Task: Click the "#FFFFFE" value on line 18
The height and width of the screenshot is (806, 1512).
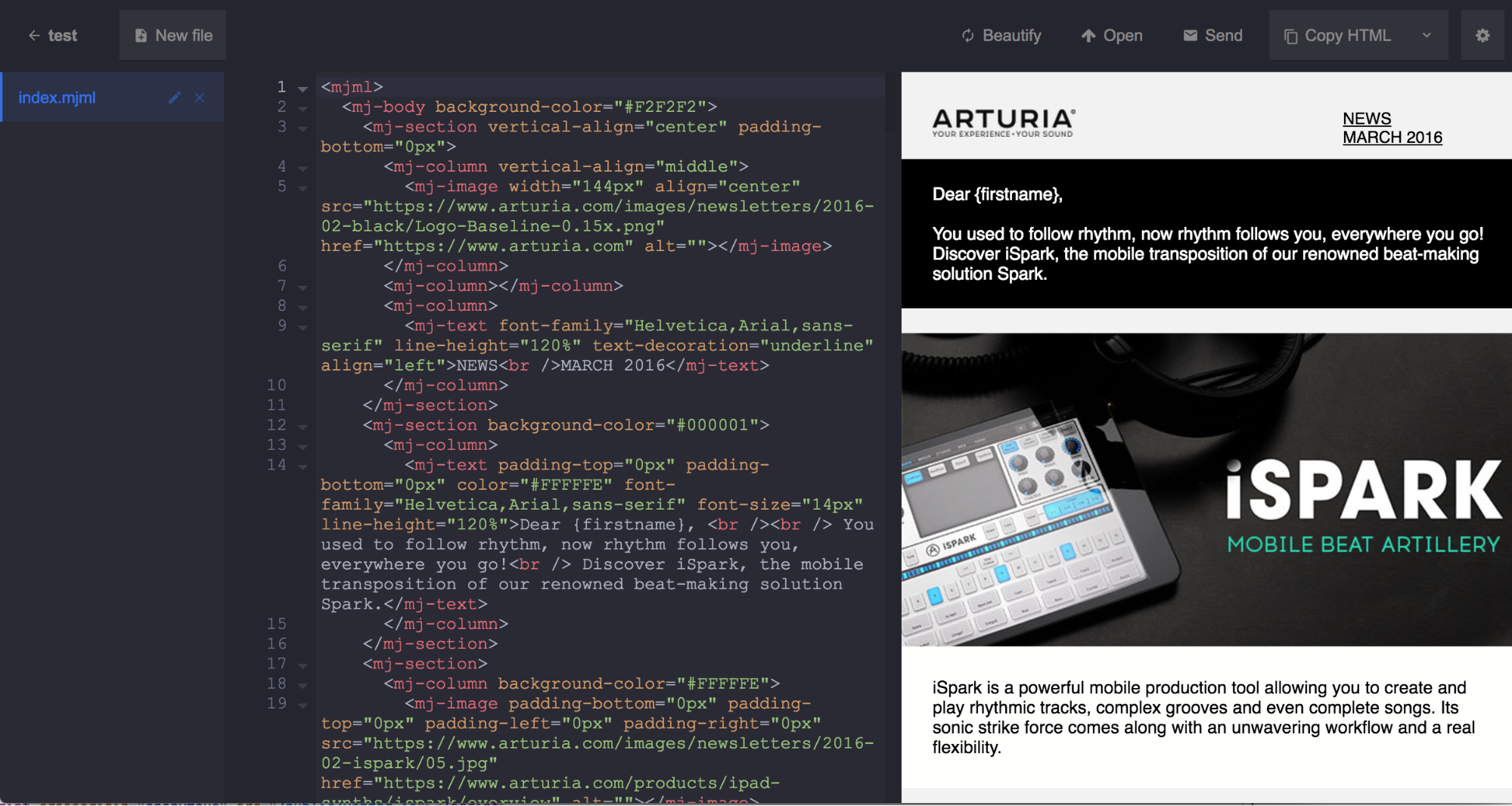Action: 722,684
